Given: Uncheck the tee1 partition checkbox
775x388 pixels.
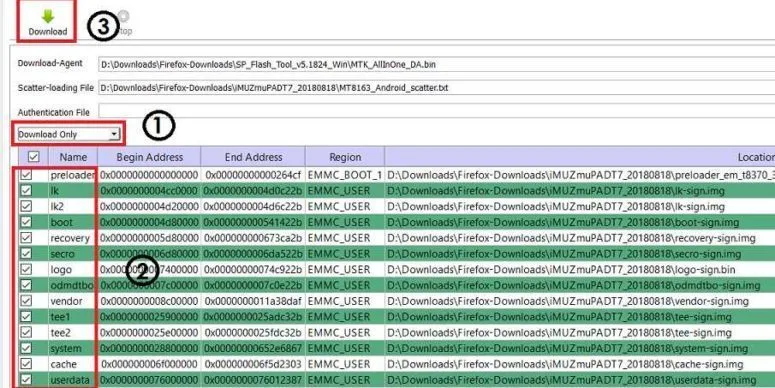Looking at the screenshot, I should pyautogui.click(x=26, y=316).
